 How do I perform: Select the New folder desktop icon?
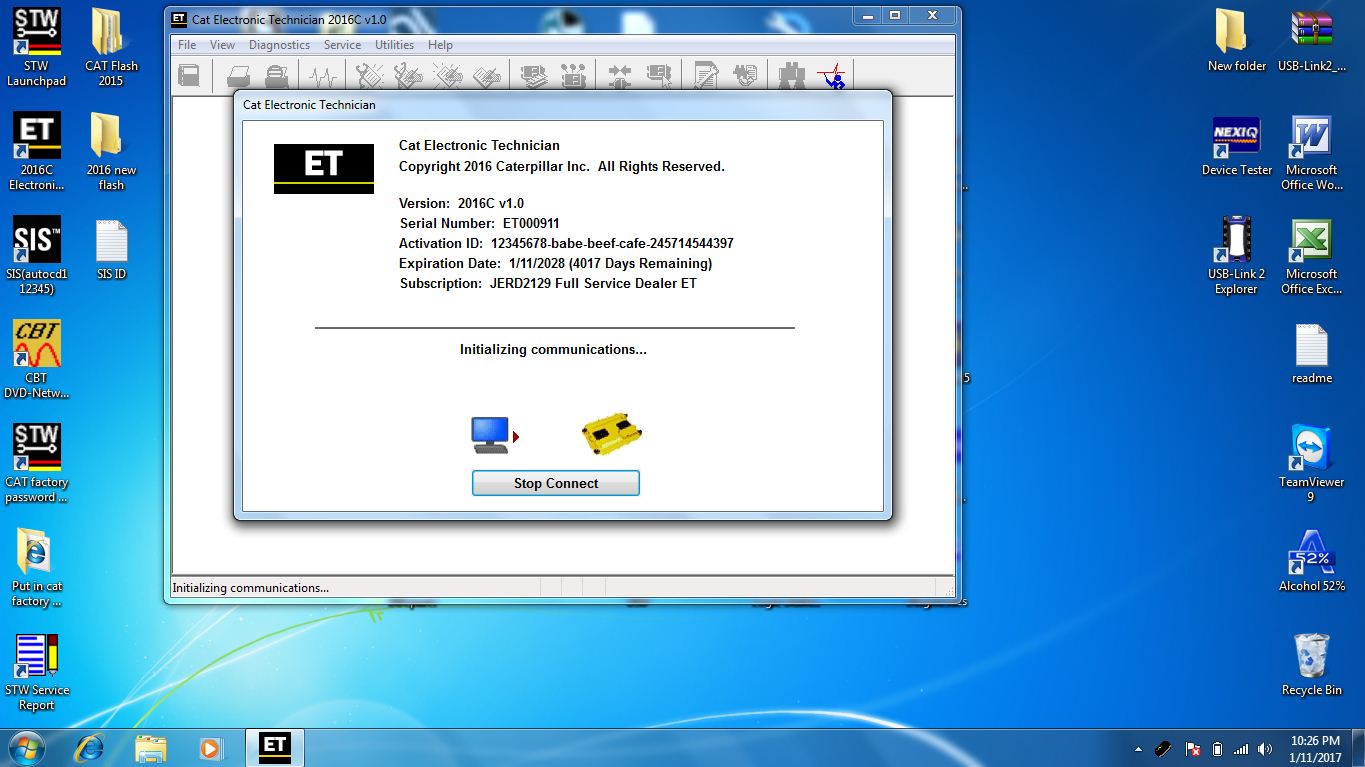click(x=1237, y=40)
